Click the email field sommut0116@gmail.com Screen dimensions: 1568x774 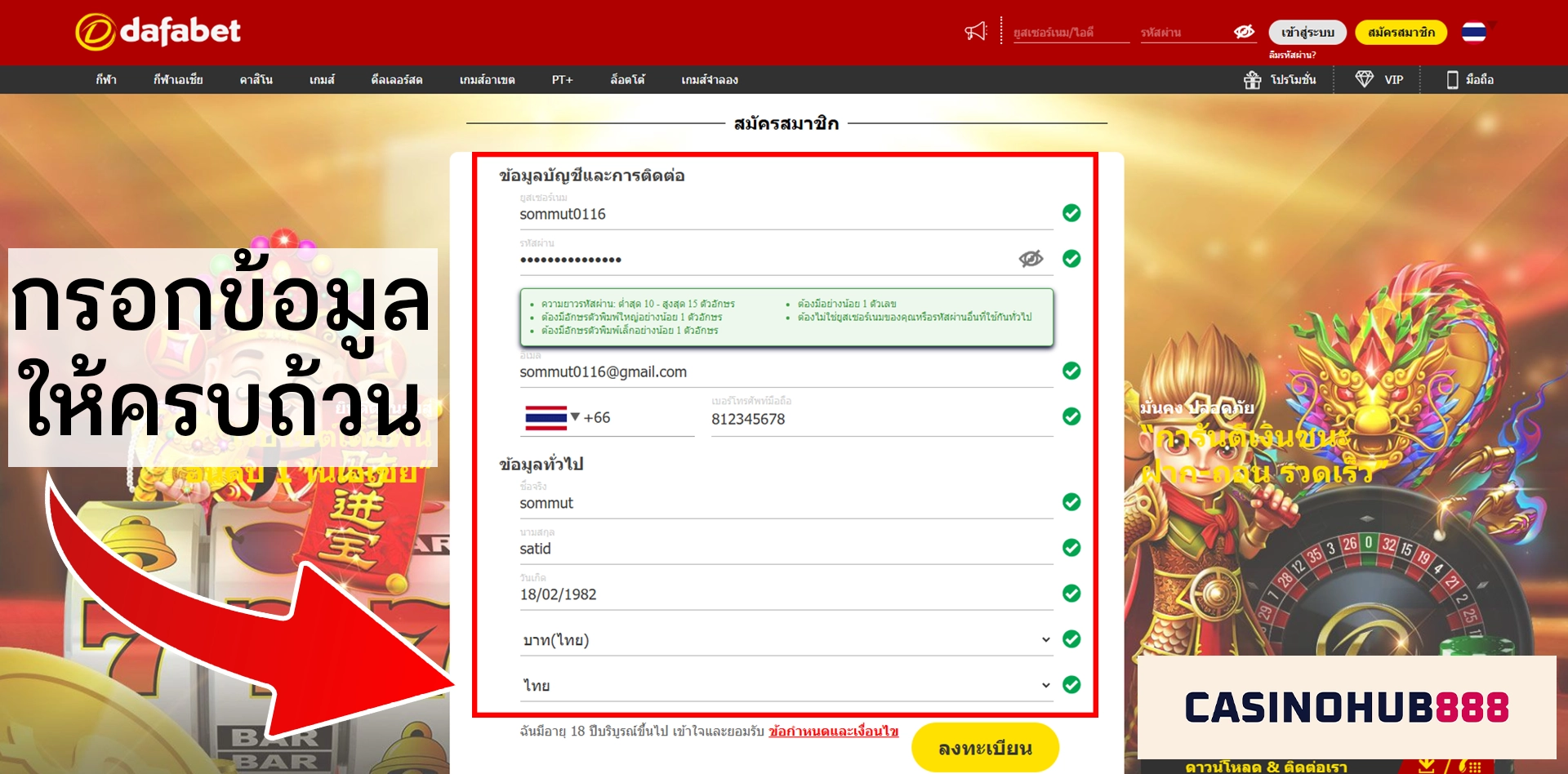[786, 372]
